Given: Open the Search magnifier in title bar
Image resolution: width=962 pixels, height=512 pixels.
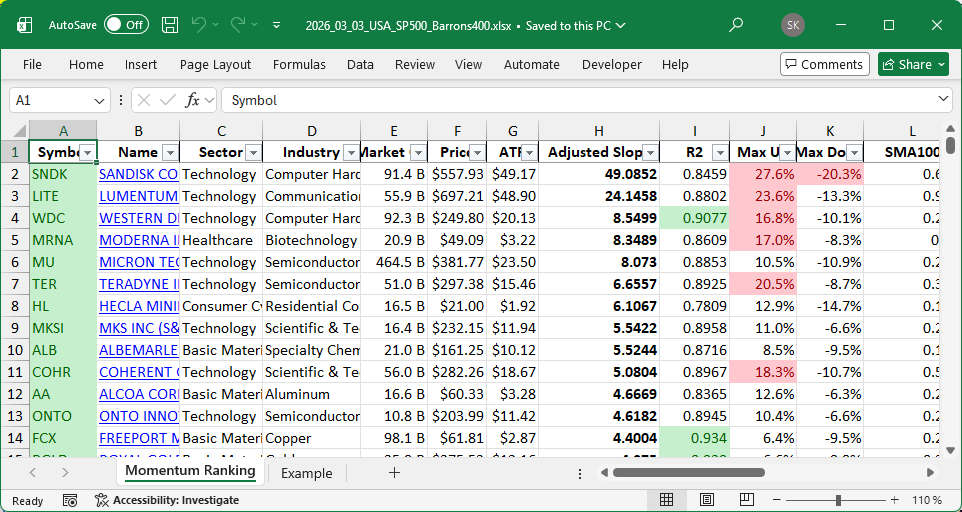Looking at the screenshot, I should [736, 24].
